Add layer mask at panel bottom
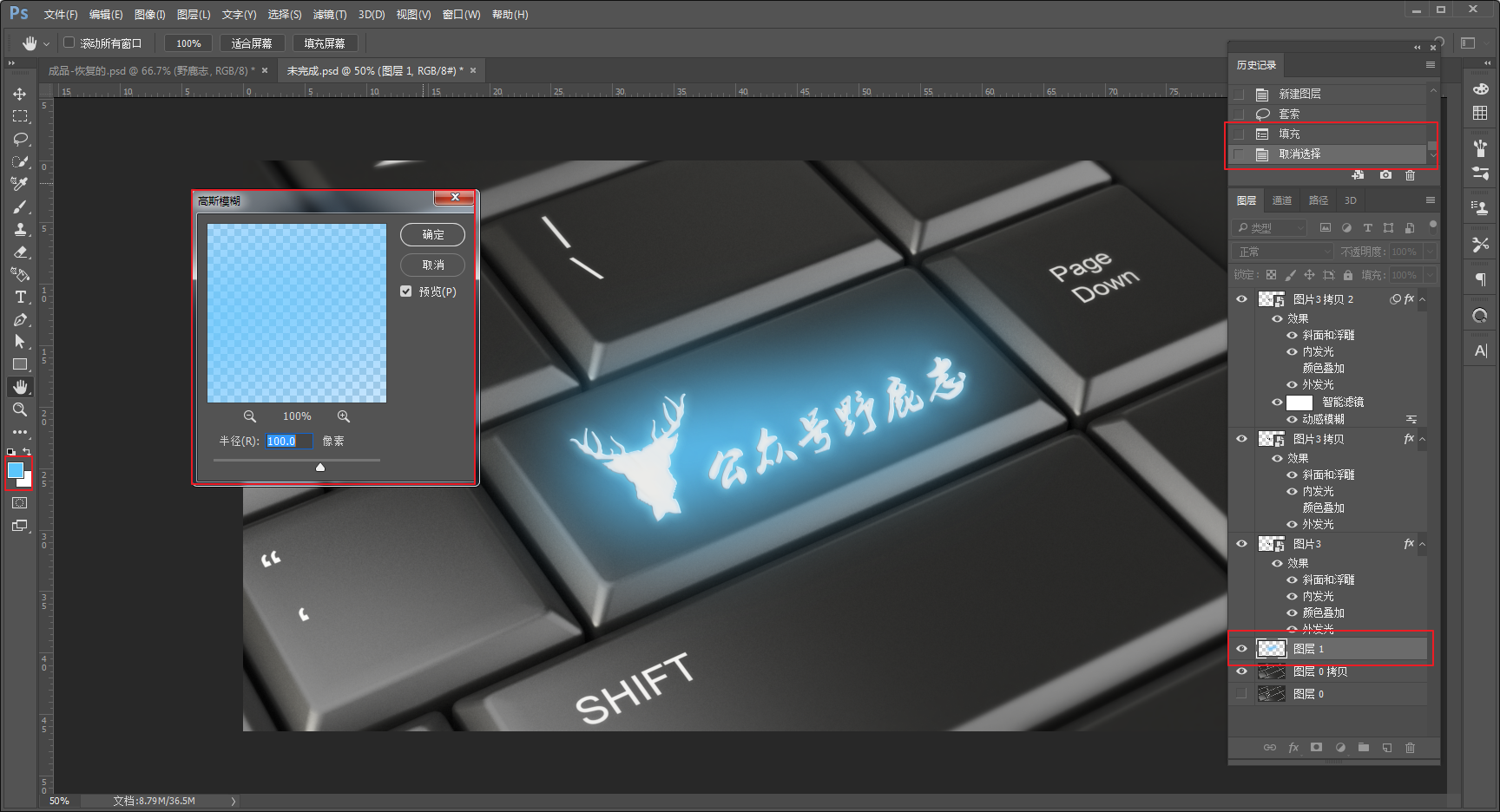Image resolution: width=1500 pixels, height=812 pixels. click(1316, 747)
